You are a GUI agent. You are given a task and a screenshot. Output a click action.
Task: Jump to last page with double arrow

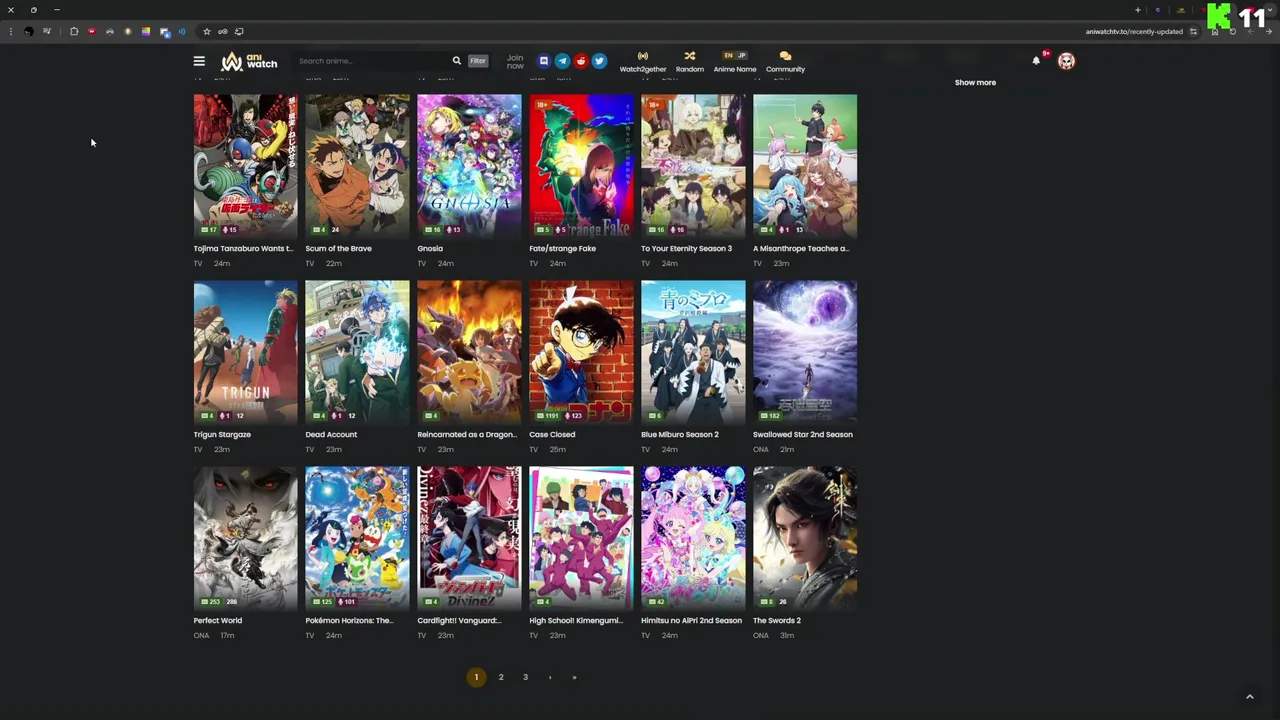click(574, 677)
